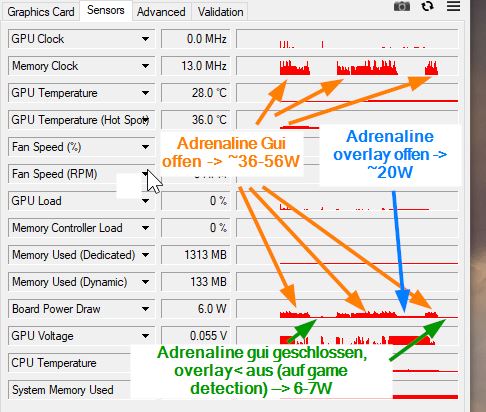
Task: Click the GPU Load history graph
Action: (347, 201)
